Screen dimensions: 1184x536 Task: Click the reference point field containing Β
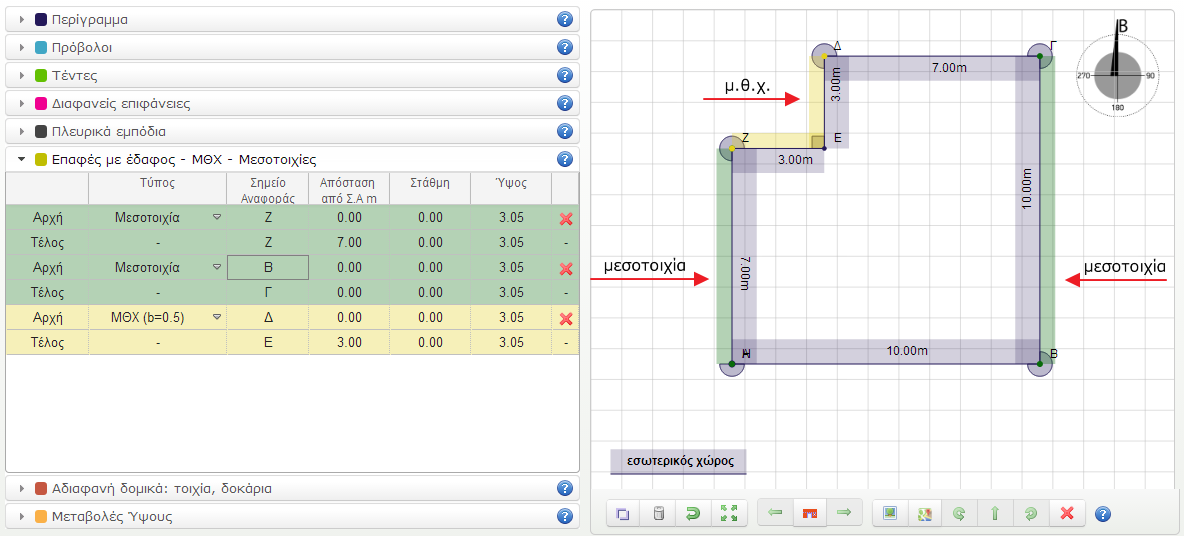click(x=268, y=268)
